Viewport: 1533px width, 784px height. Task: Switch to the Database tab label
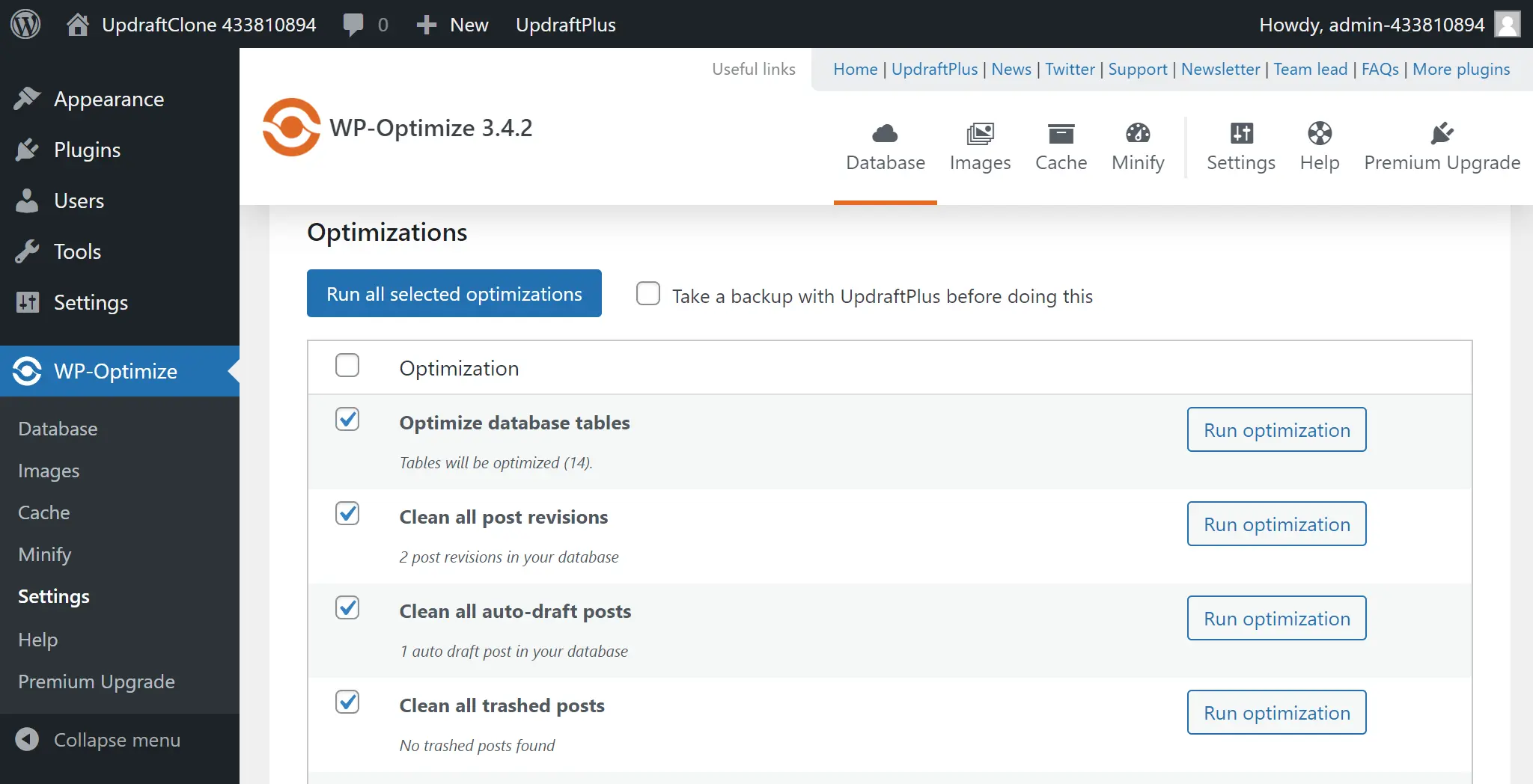click(886, 162)
